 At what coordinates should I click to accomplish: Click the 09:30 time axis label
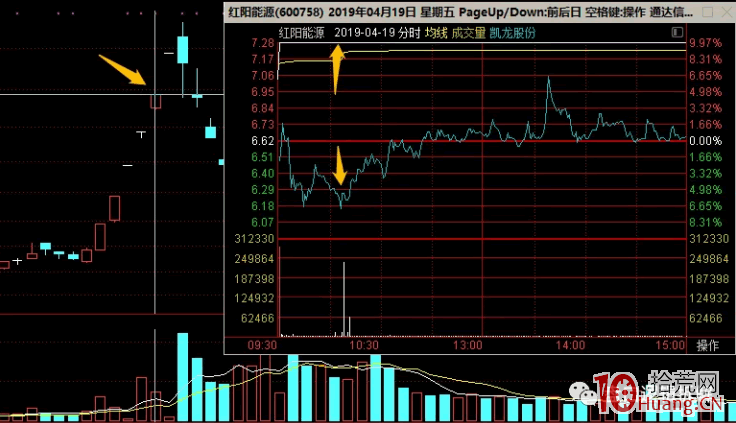click(262, 346)
